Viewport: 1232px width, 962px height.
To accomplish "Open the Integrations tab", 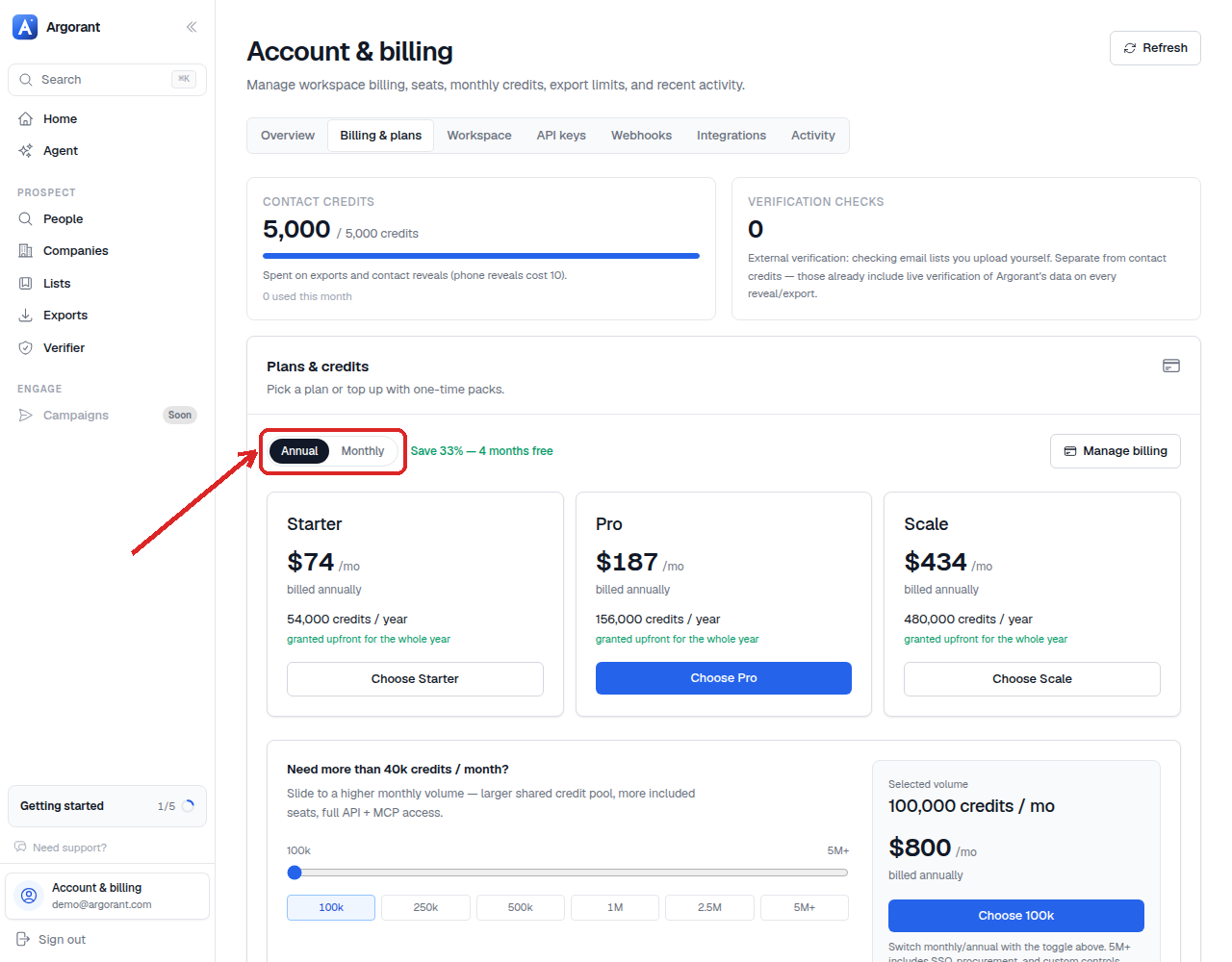I will (731, 136).
